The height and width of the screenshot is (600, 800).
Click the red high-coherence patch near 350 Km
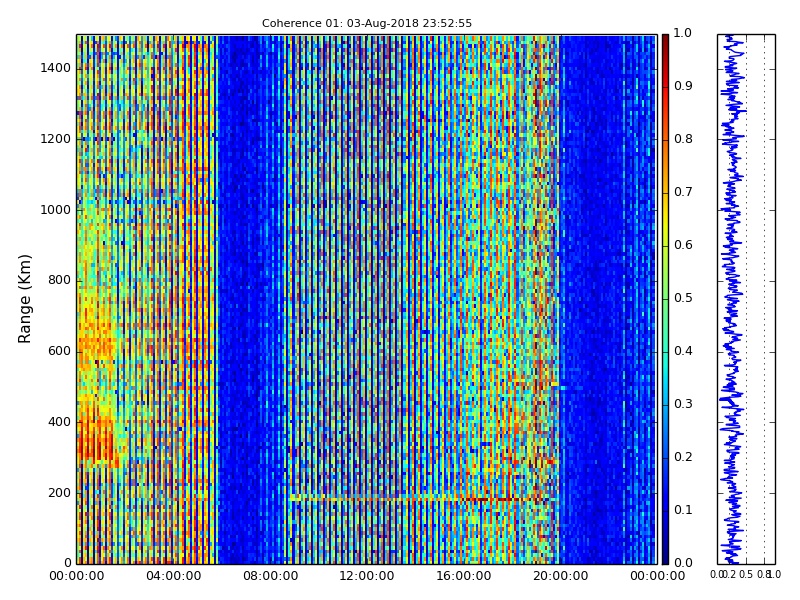[98, 441]
